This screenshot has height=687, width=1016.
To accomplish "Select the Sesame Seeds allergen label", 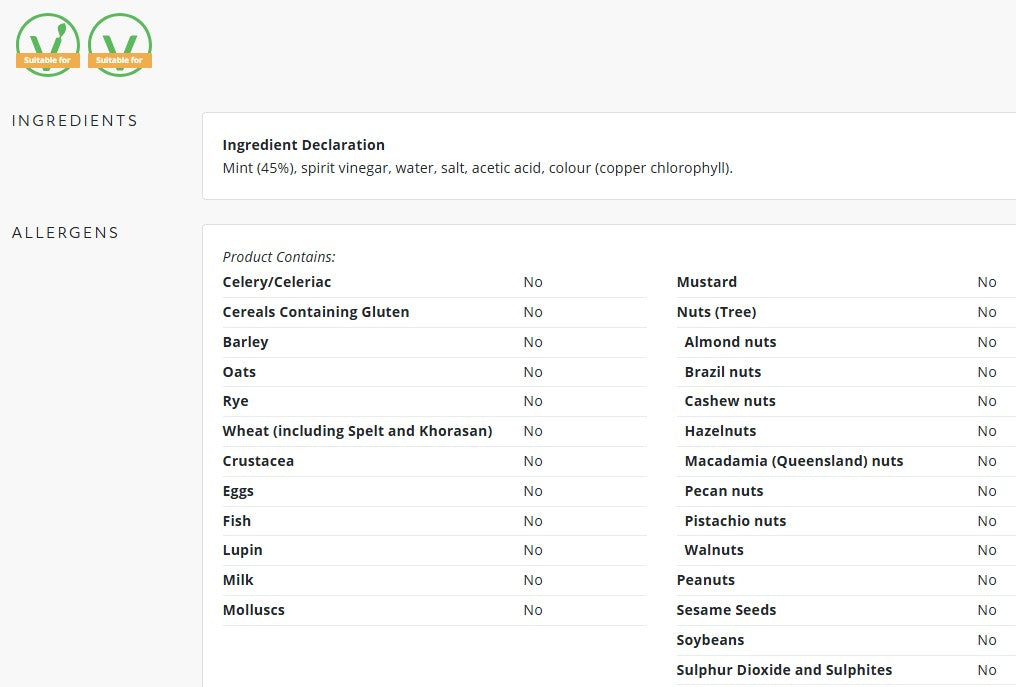I will pyautogui.click(x=726, y=610).
